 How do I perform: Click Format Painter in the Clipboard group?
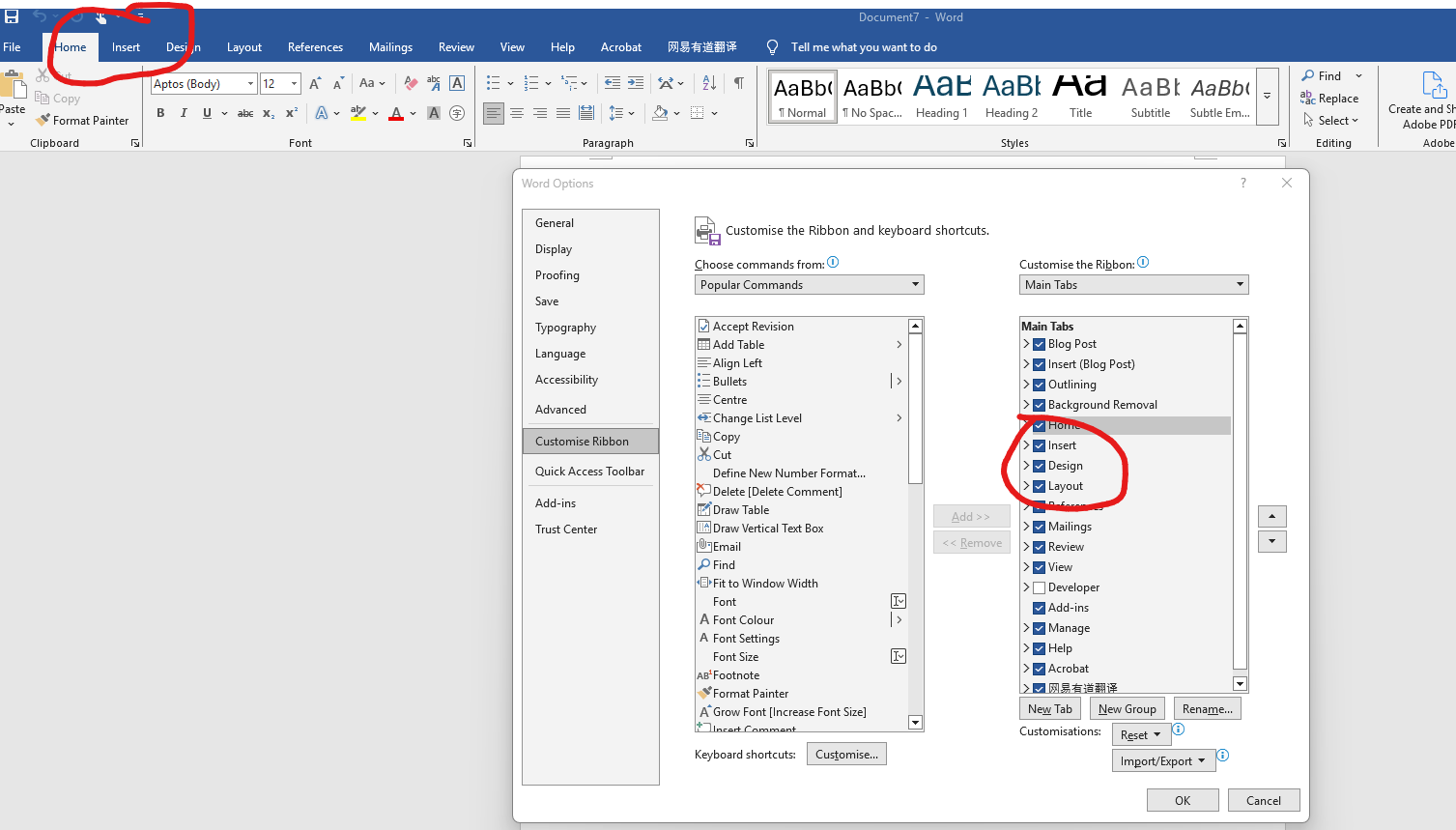coord(82,121)
